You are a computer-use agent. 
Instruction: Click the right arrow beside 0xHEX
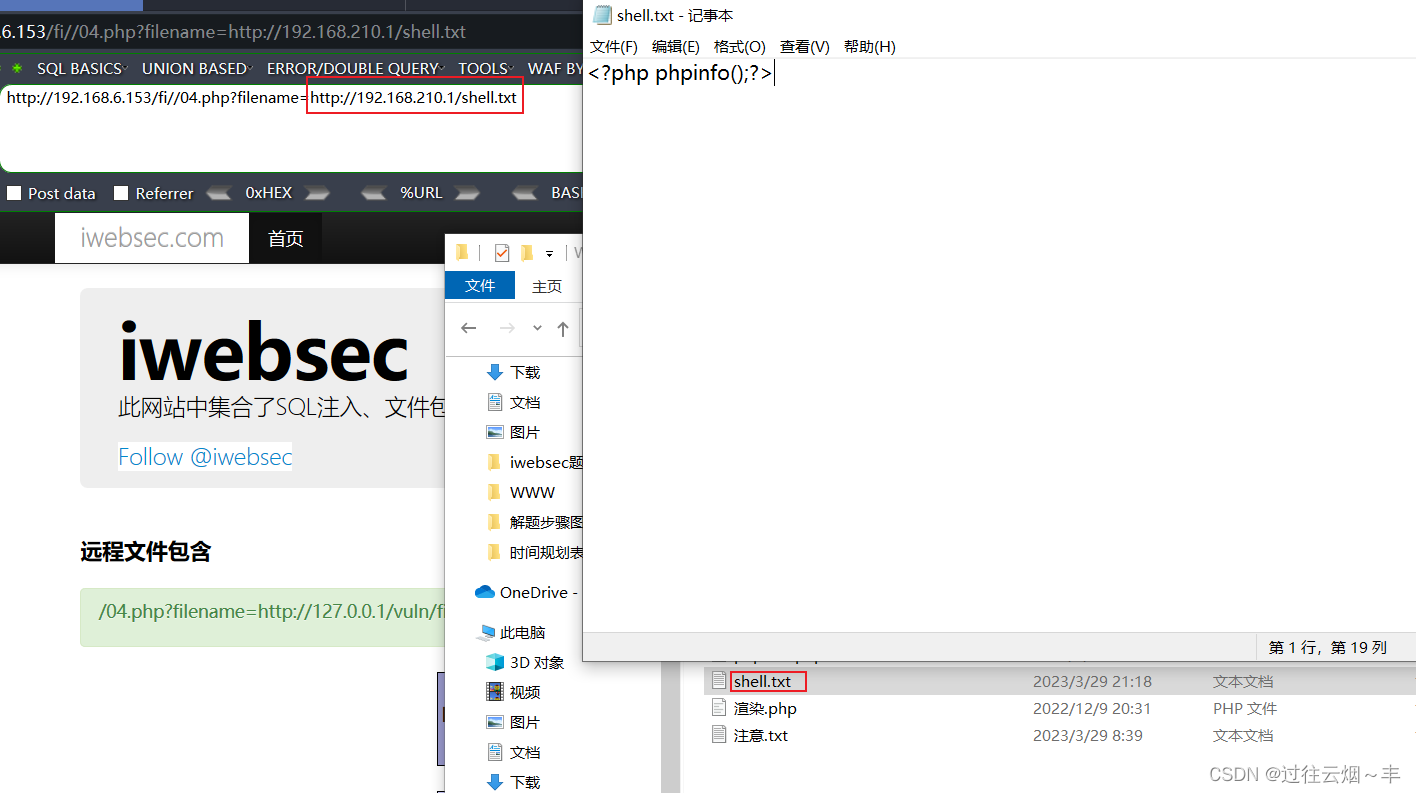point(317,194)
